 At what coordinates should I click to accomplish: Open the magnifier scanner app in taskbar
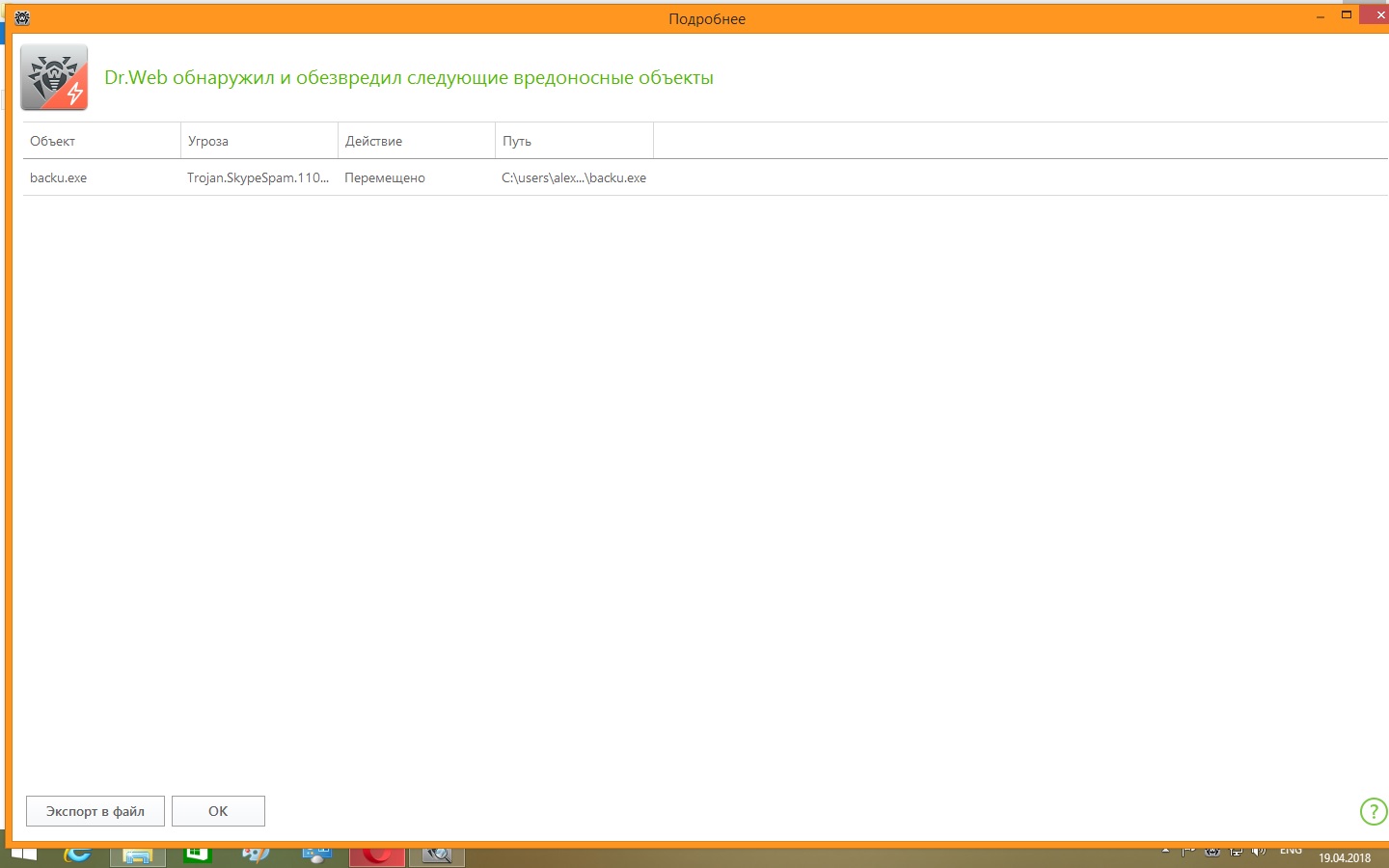437,855
